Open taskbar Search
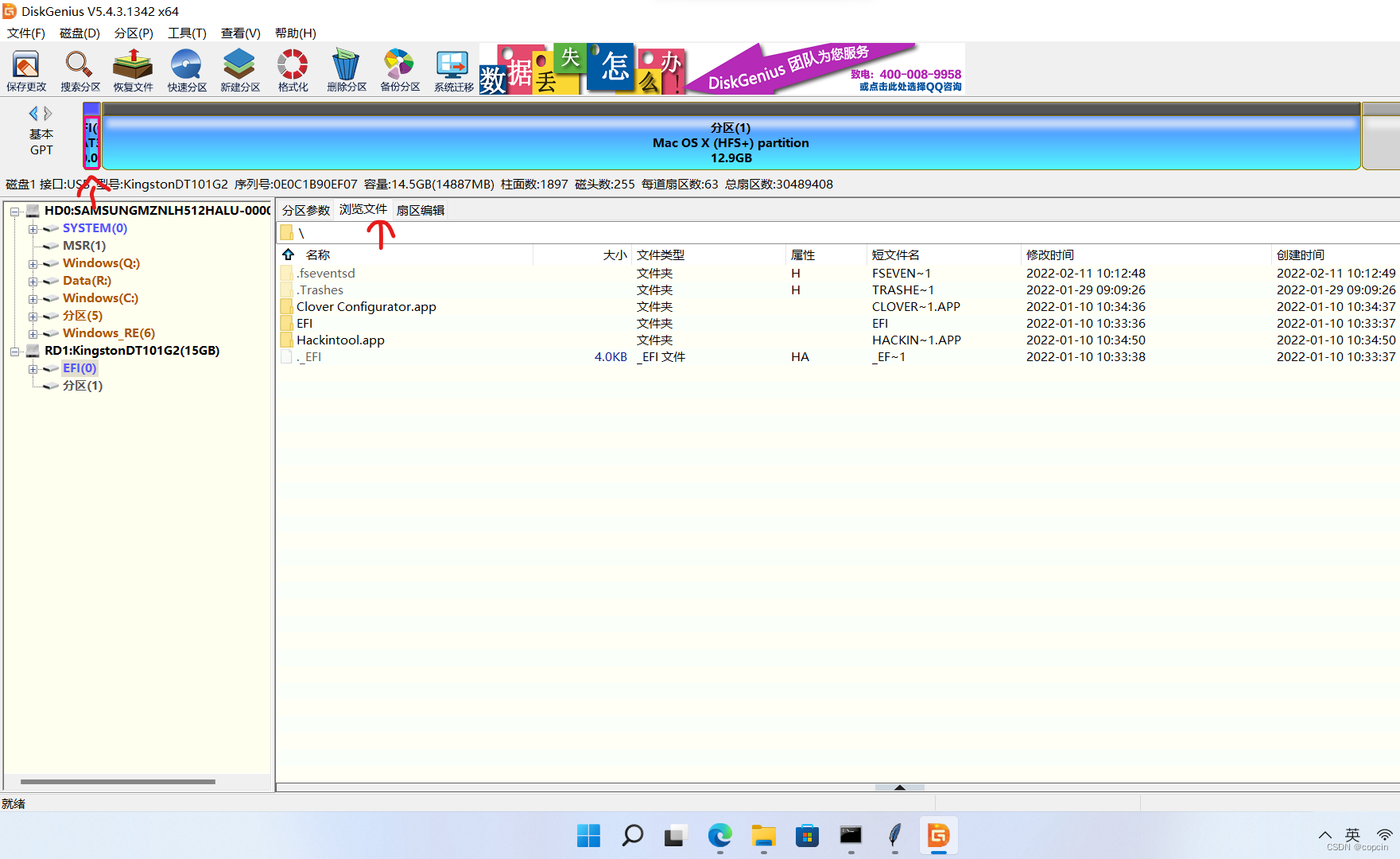Screen dimensions: 1400x859 tap(632, 836)
